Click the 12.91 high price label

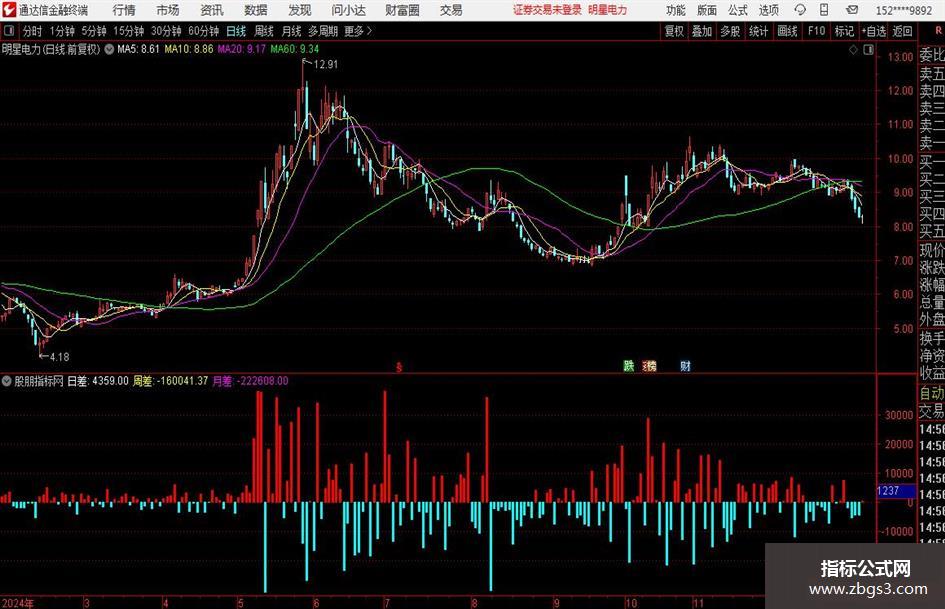tap(326, 65)
